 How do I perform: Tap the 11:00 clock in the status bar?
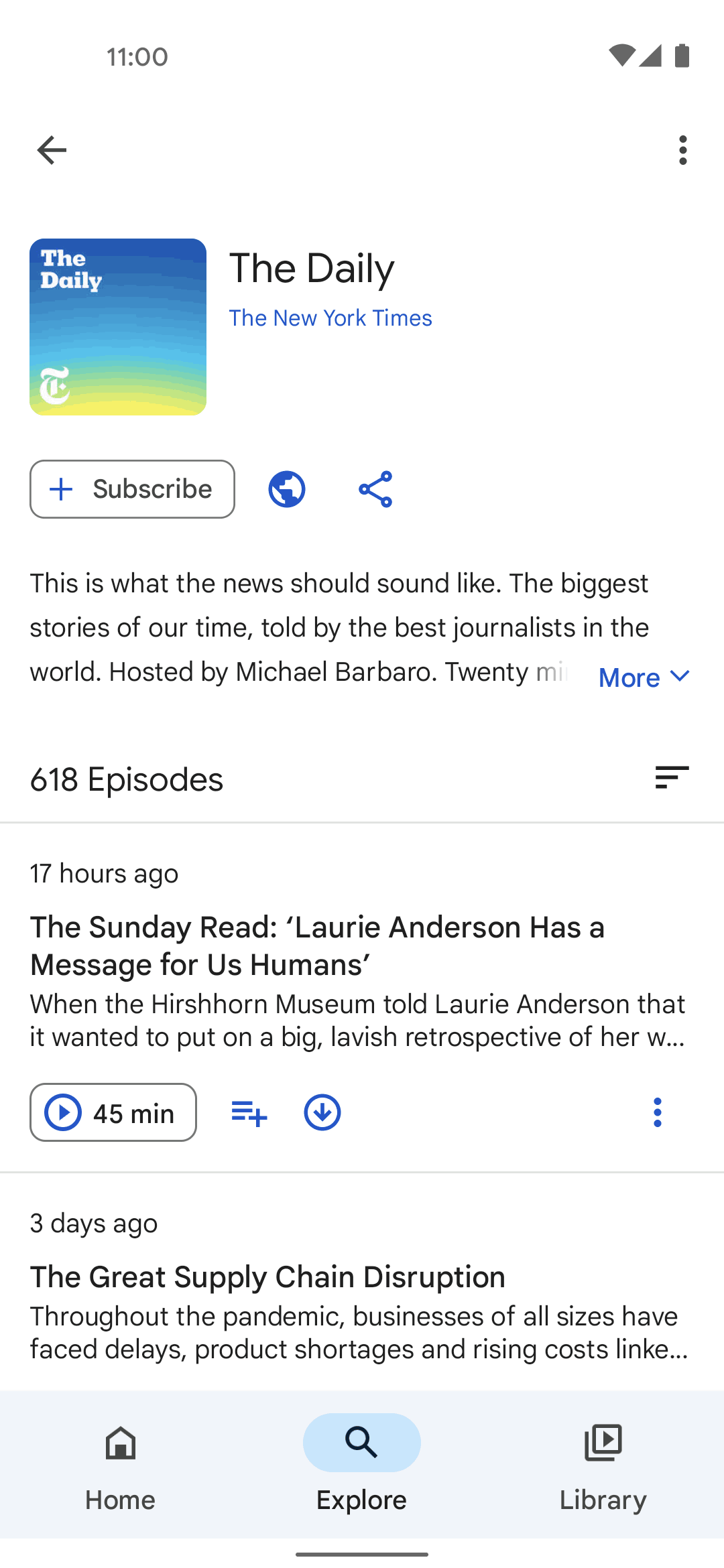pyautogui.click(x=137, y=56)
